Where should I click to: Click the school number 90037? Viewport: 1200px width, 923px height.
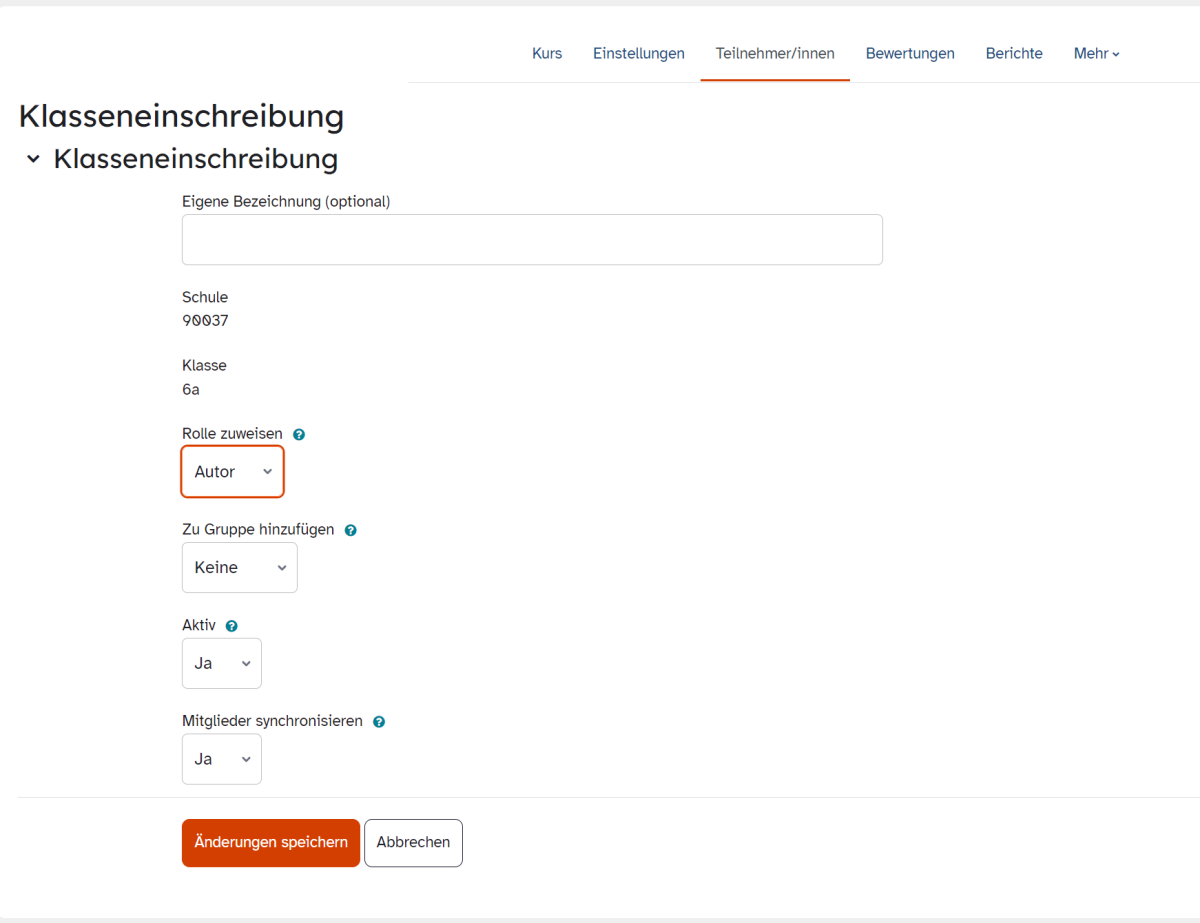point(205,321)
